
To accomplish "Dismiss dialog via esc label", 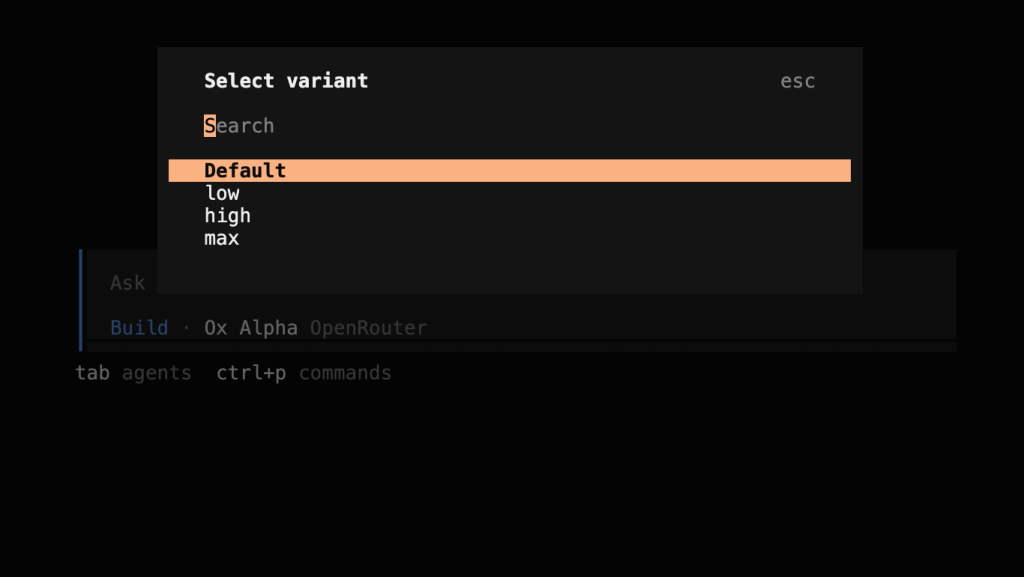I will tap(797, 81).
